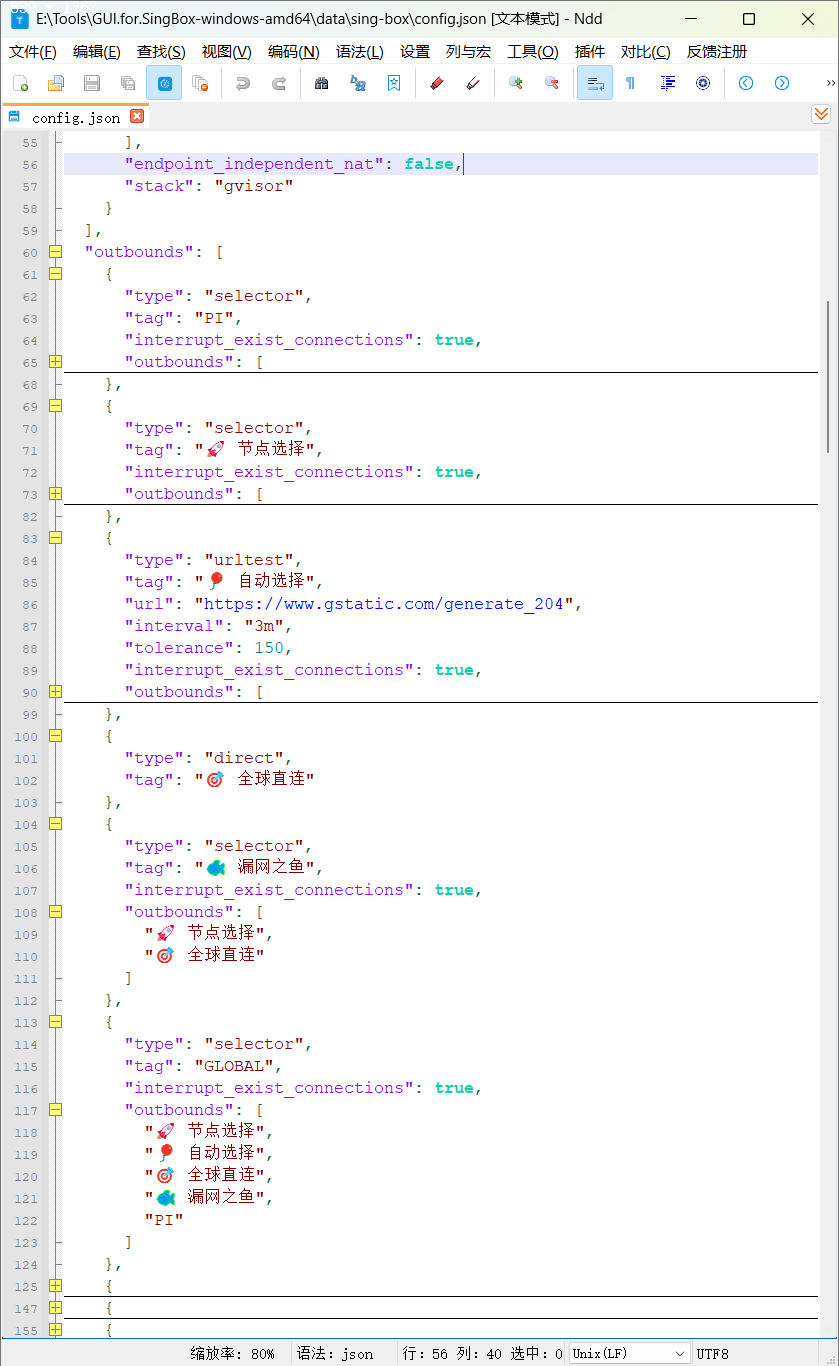Image resolution: width=839 pixels, height=1366 pixels.
Task: Collapse the block at line 100
Action: (55, 736)
